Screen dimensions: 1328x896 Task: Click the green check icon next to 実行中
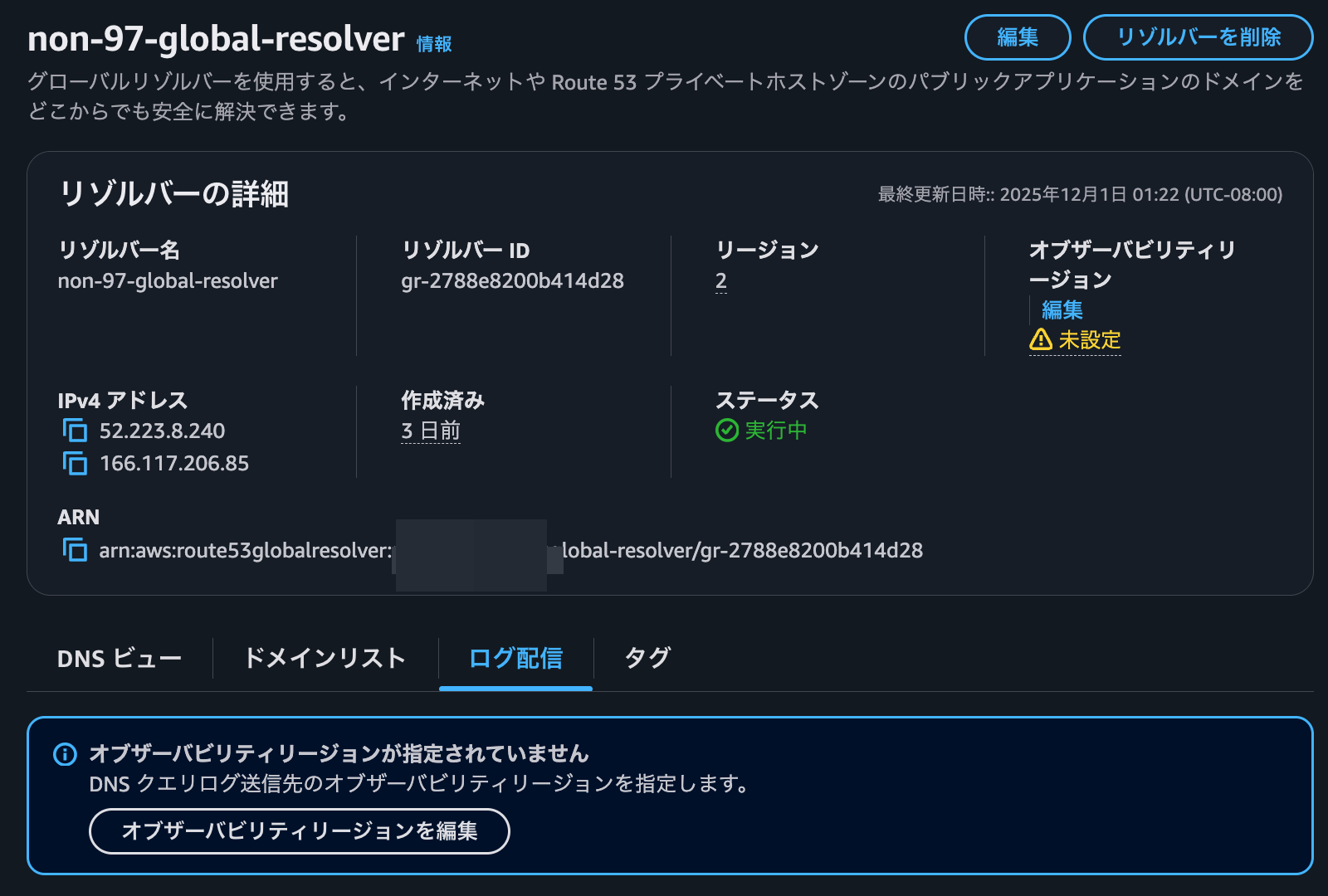[x=728, y=431]
